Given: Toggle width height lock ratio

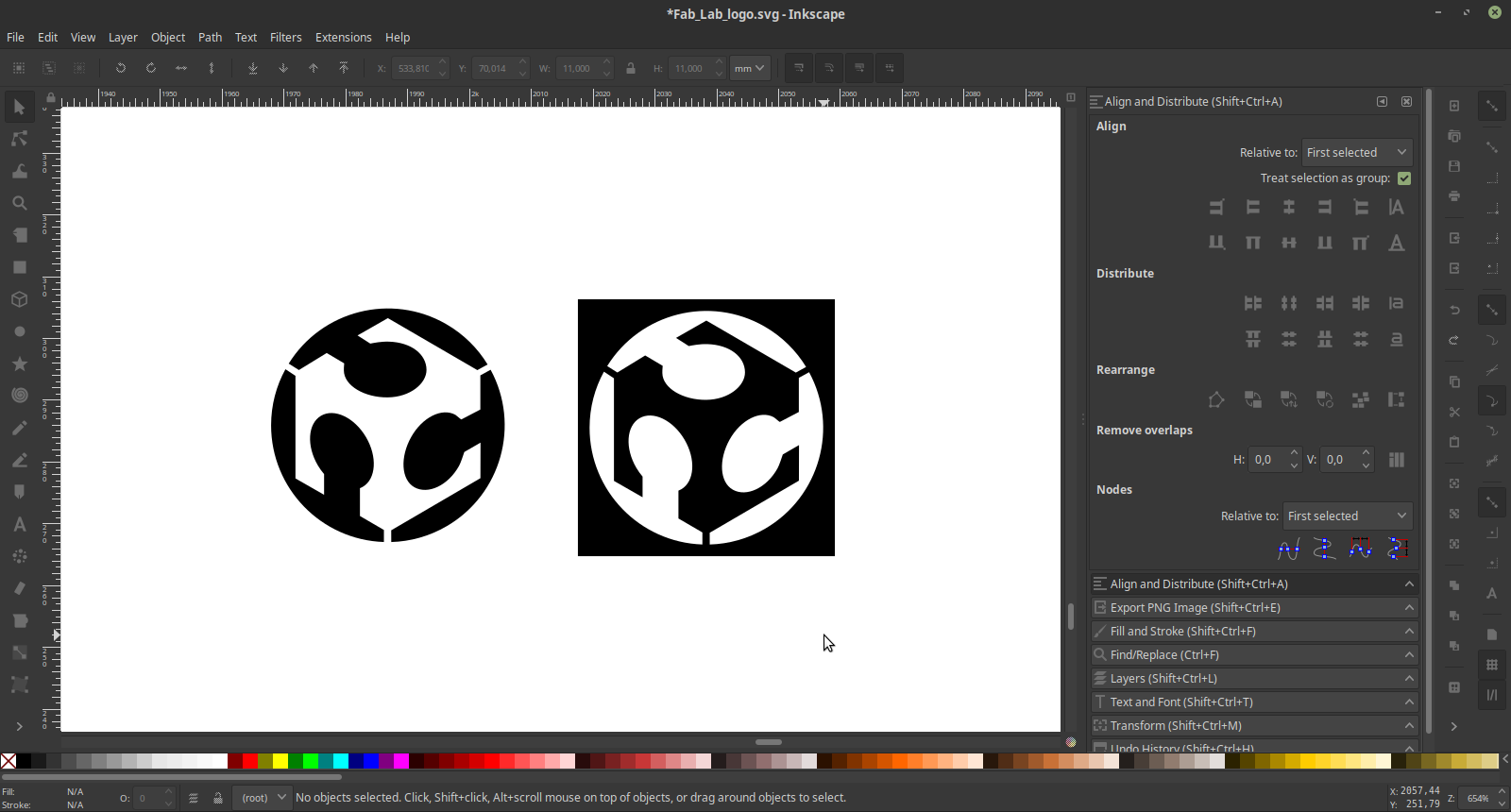Looking at the screenshot, I should (631, 68).
